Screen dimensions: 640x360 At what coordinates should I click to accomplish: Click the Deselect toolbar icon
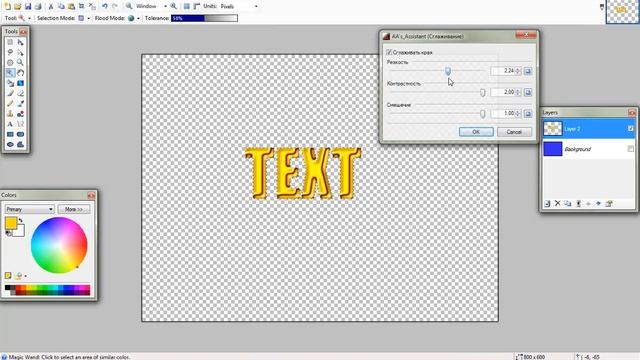point(92,6)
